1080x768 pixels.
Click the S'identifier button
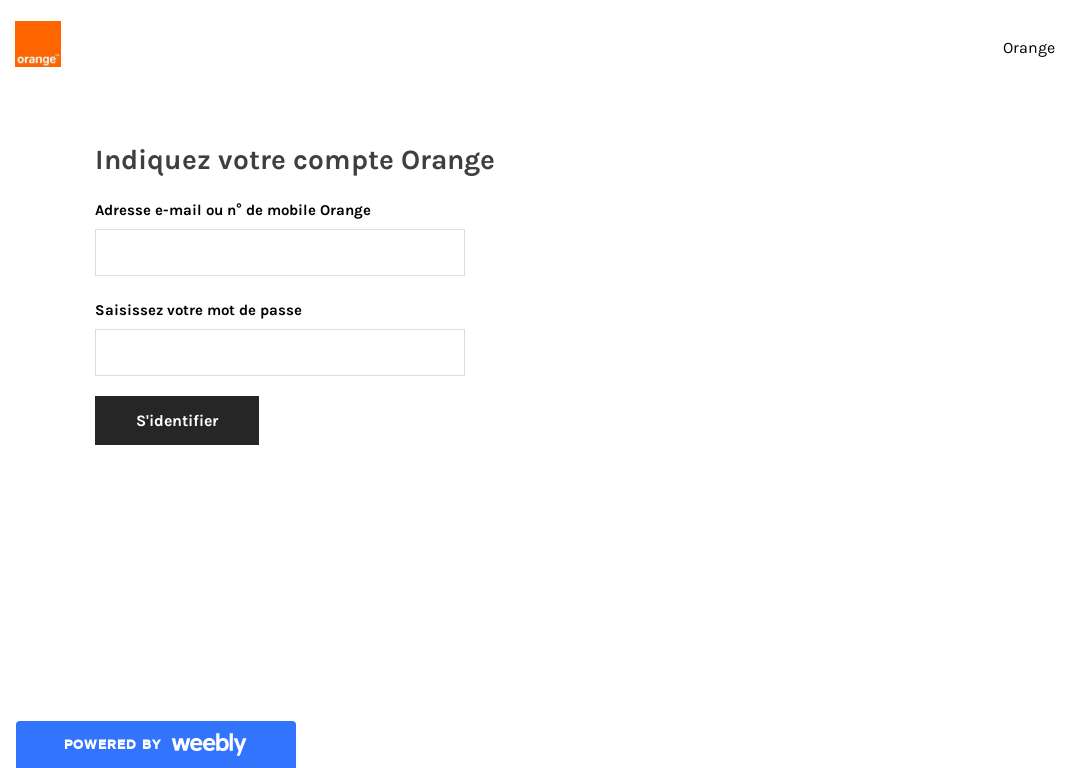177,420
